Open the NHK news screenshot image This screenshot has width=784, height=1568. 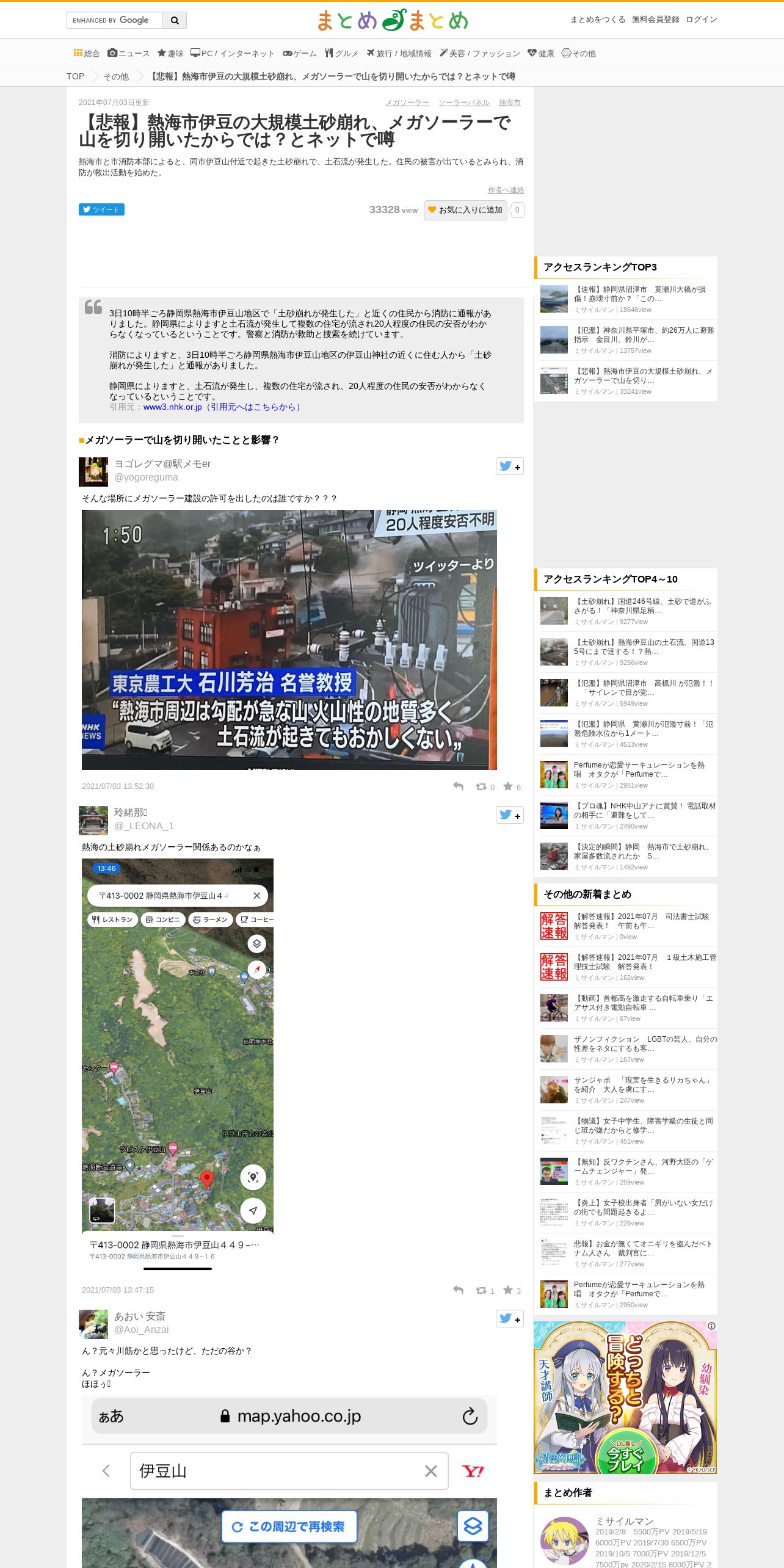tap(289, 640)
